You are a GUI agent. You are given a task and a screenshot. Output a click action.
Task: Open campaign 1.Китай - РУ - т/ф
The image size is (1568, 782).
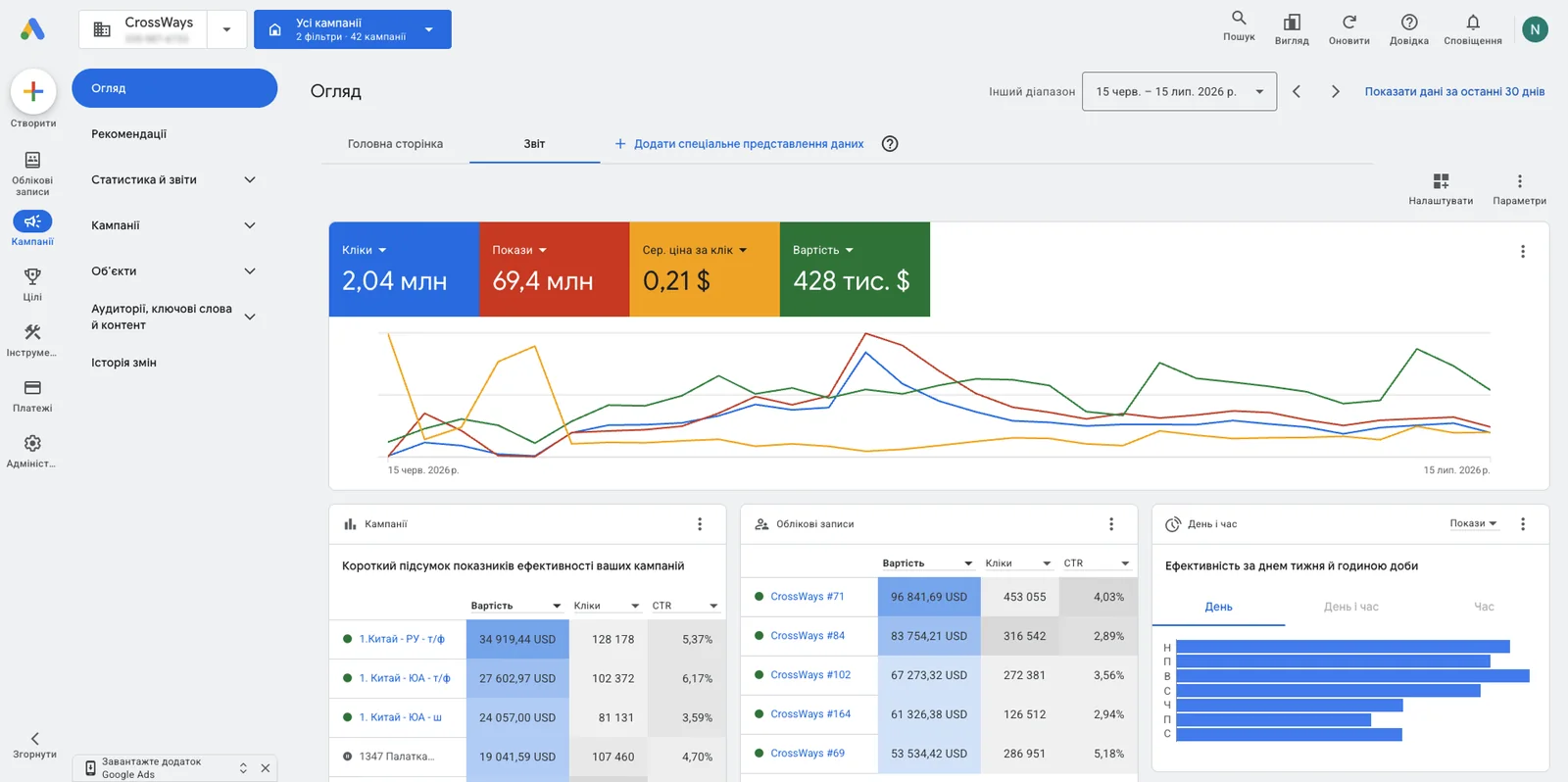[x=402, y=639]
